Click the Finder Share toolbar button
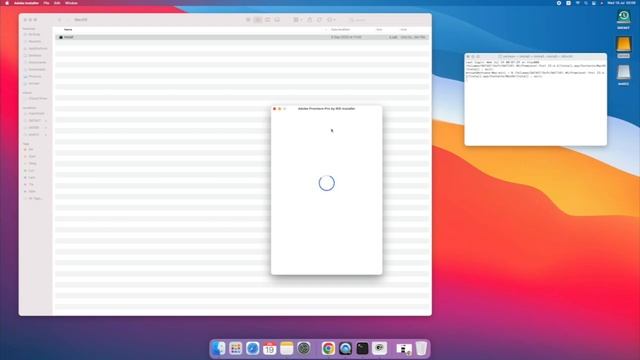Screen dimensions: 640x360 309,20
